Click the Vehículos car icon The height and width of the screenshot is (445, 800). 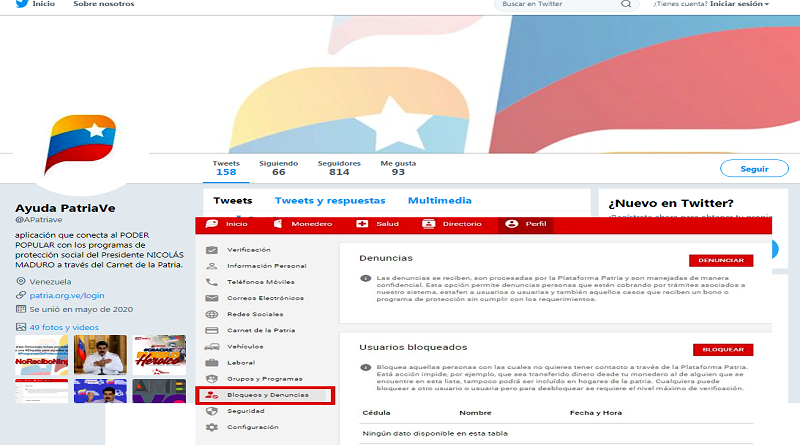pos(212,347)
